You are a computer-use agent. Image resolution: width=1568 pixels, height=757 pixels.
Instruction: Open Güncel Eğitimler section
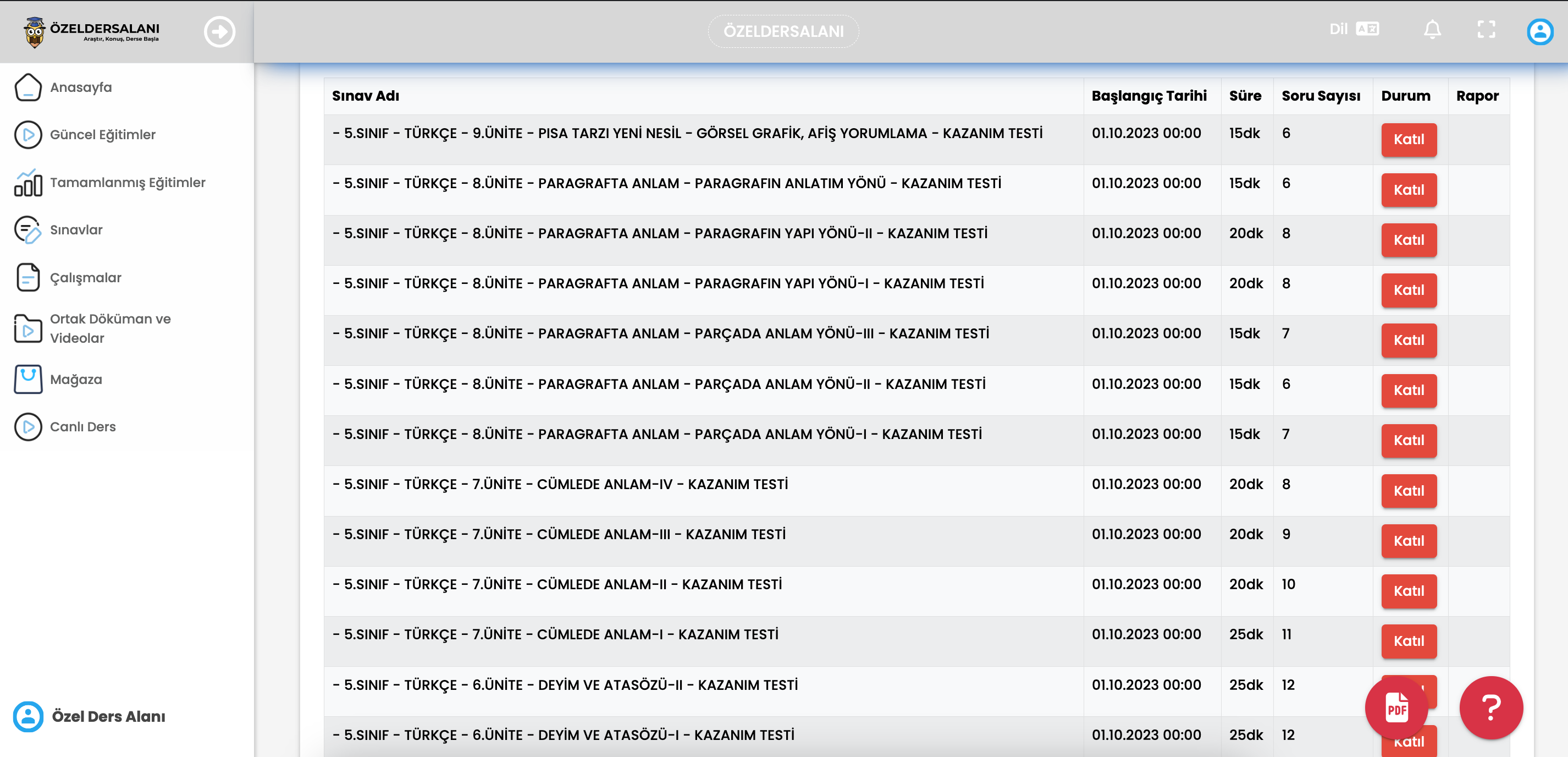102,135
